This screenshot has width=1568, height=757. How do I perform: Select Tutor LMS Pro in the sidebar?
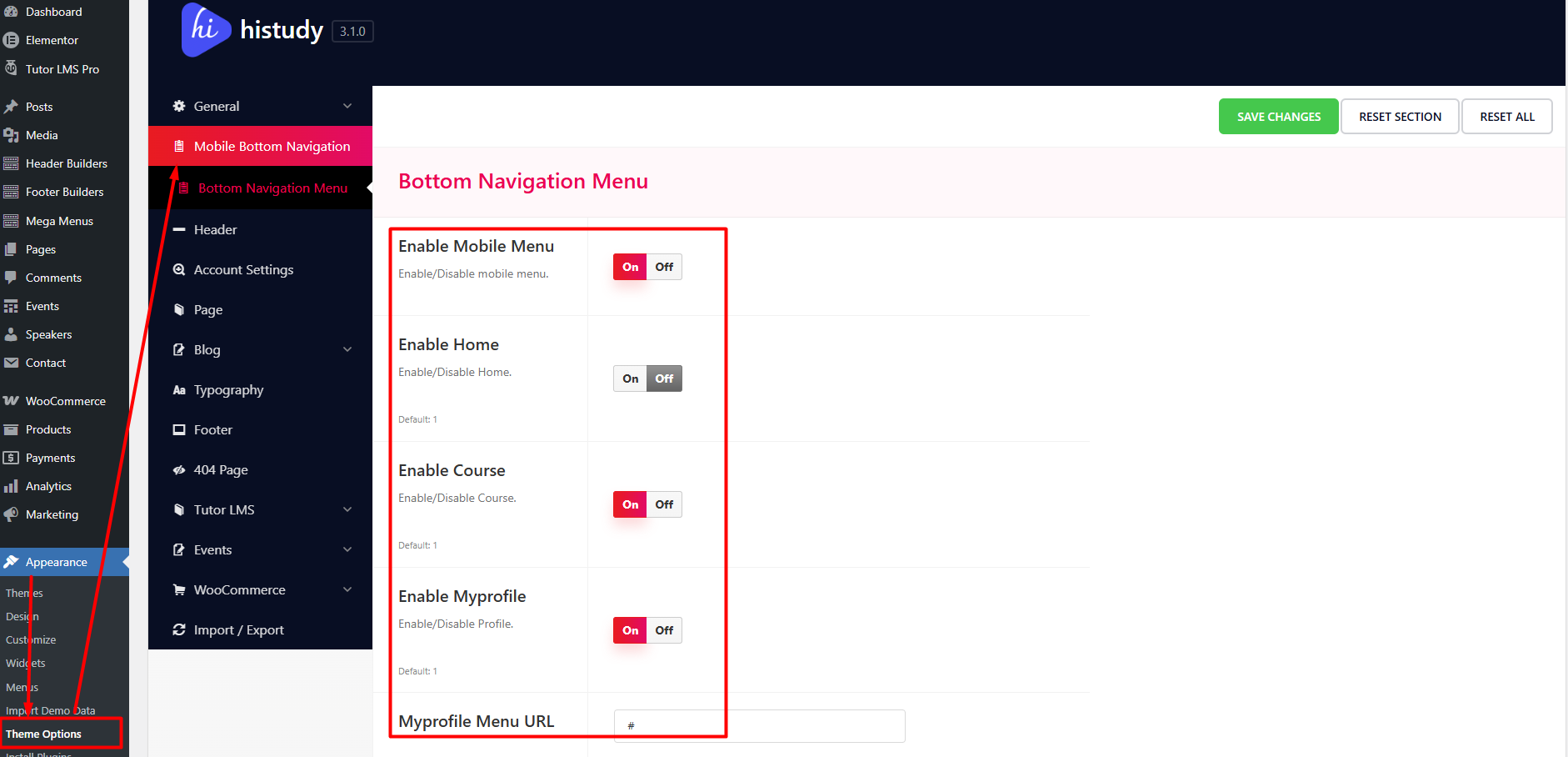click(62, 68)
